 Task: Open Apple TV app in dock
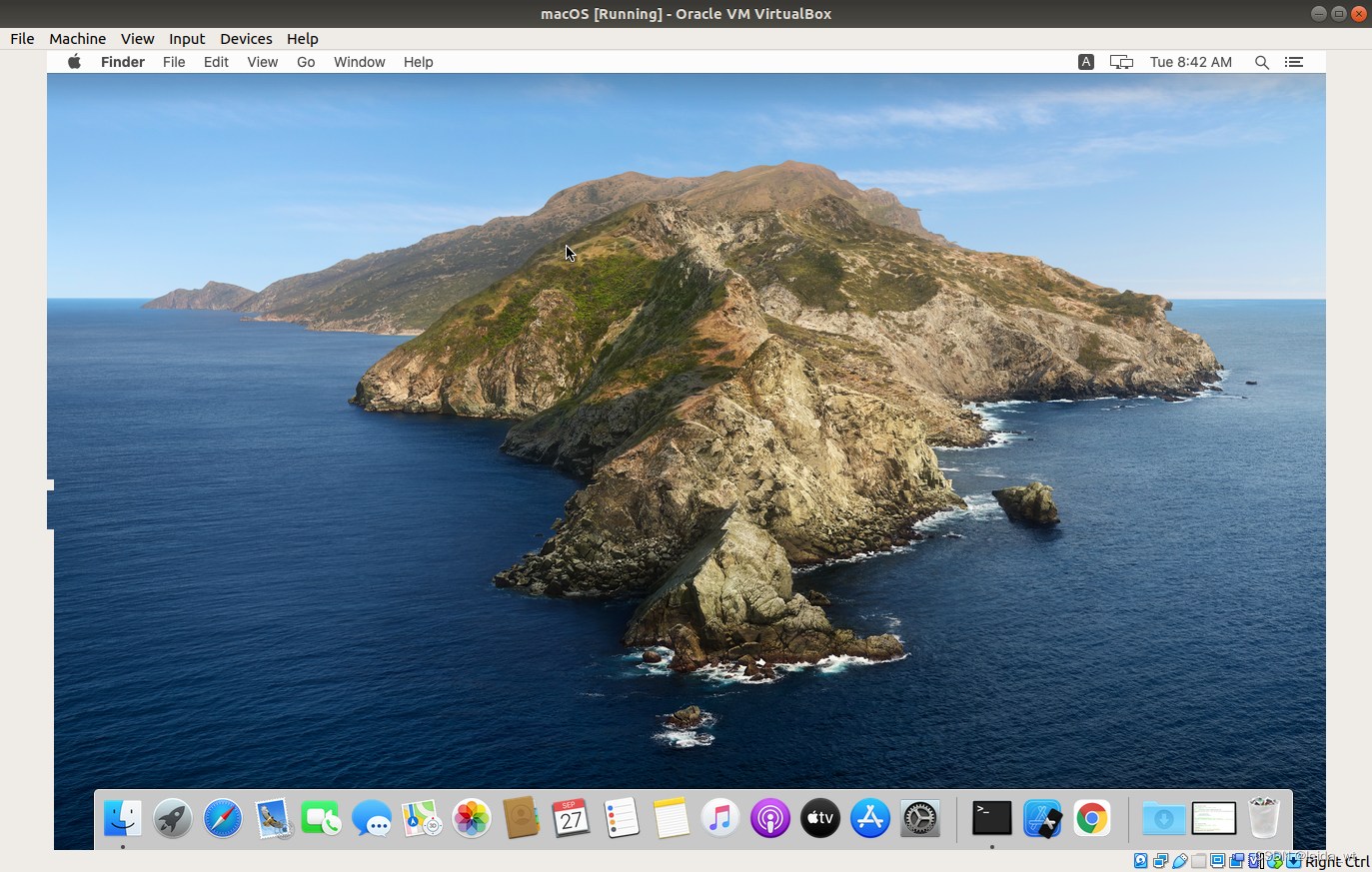(x=820, y=819)
